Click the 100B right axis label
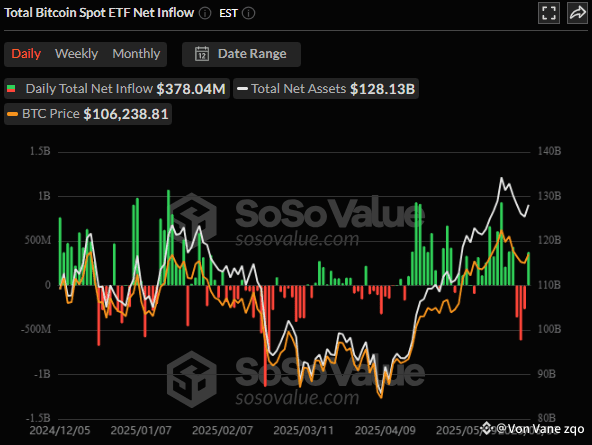592x445 pixels. (549, 330)
